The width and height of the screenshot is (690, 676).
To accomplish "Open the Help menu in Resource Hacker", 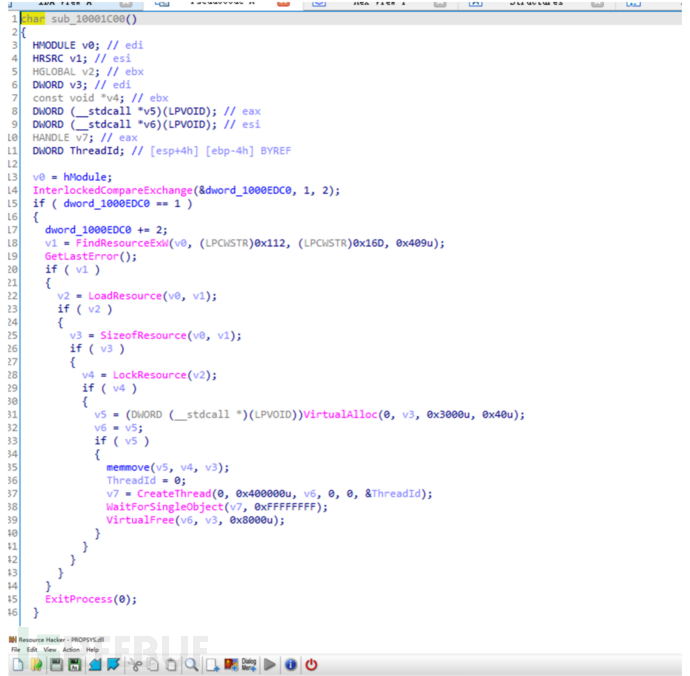I will (92, 650).
